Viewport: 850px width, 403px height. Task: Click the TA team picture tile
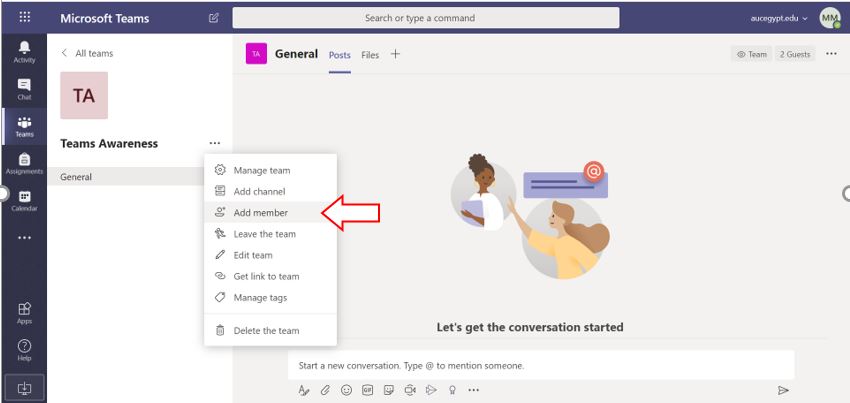point(84,95)
